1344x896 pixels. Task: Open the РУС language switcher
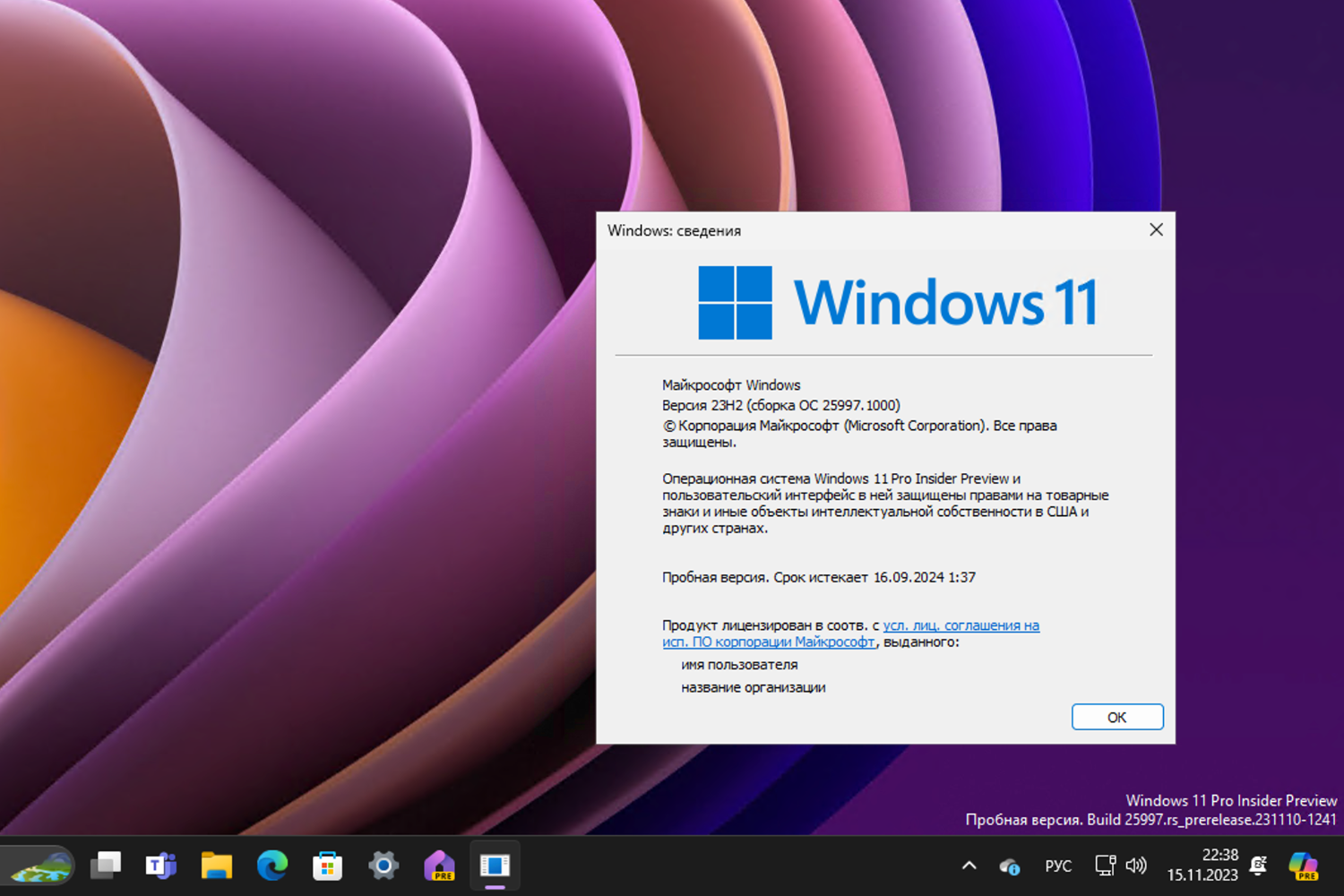coord(1058,866)
